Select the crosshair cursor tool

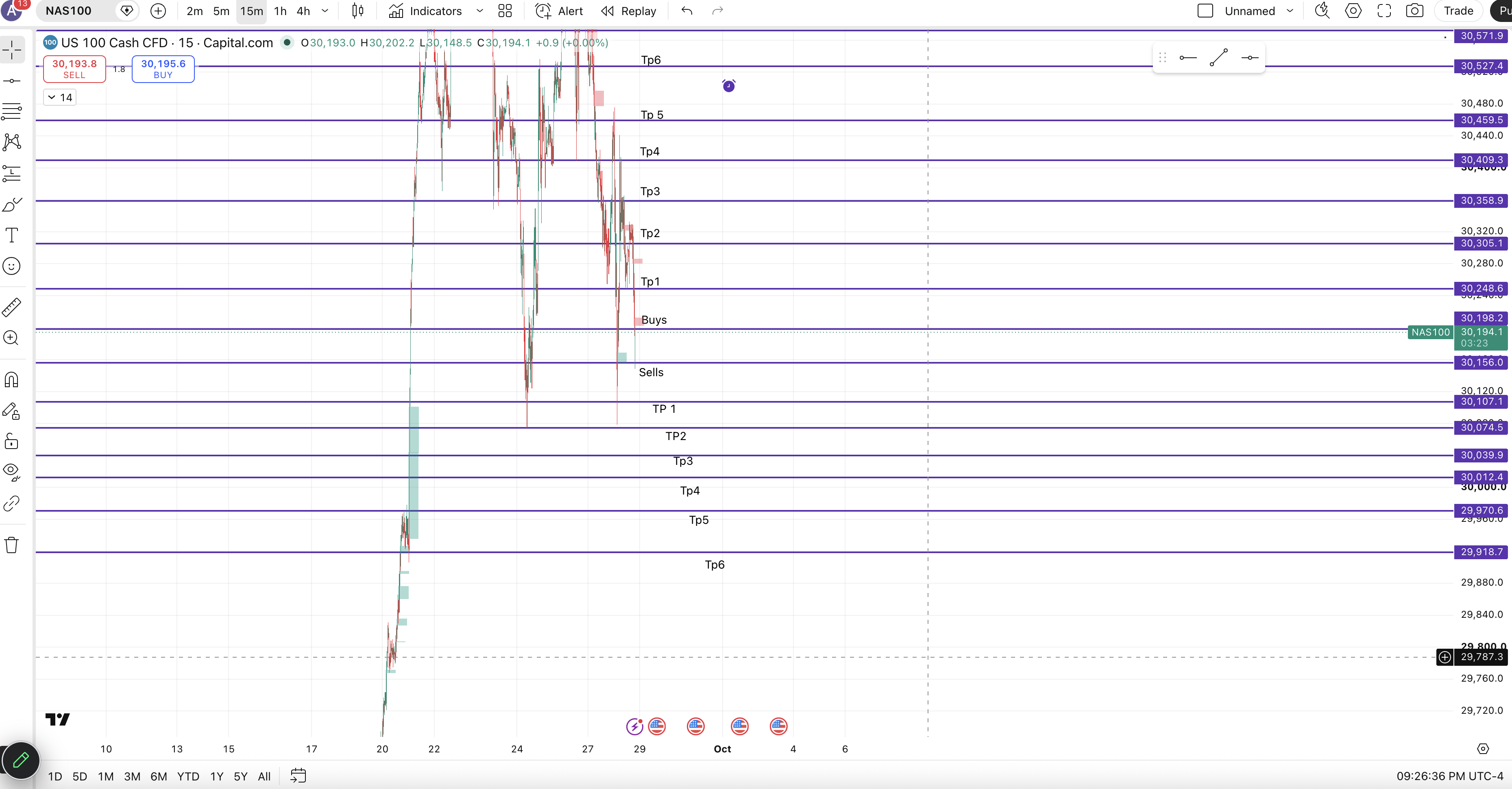(12, 50)
